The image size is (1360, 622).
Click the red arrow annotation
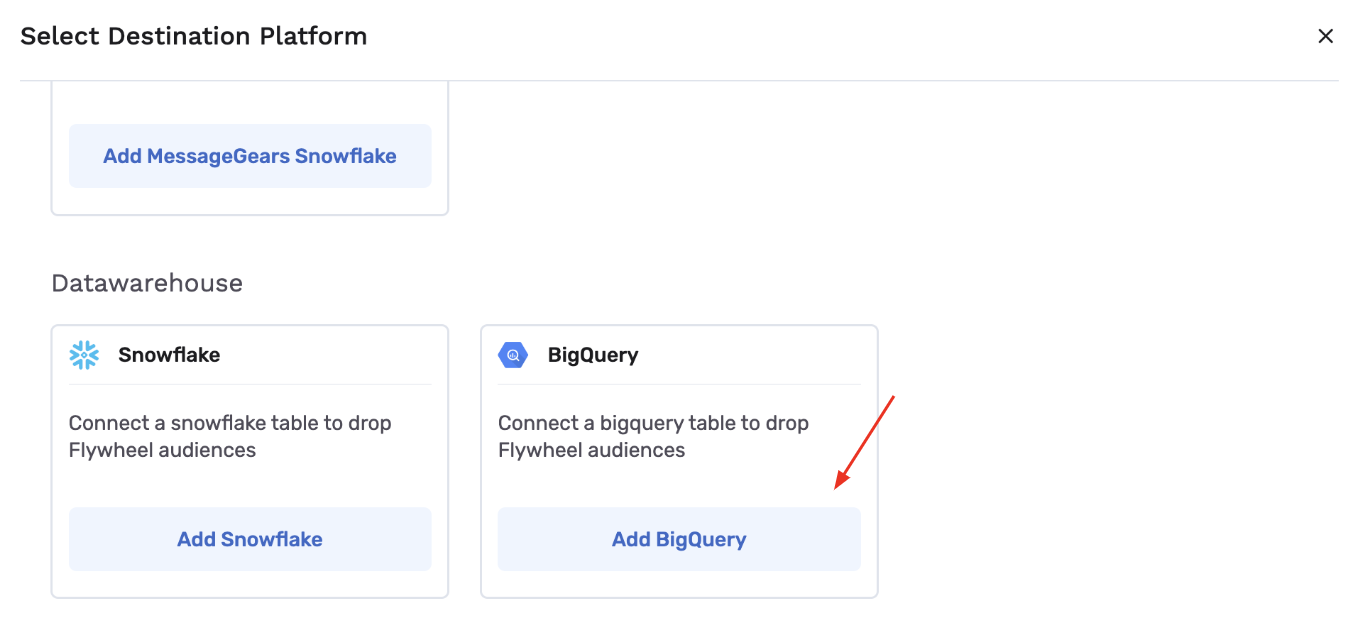[864, 442]
